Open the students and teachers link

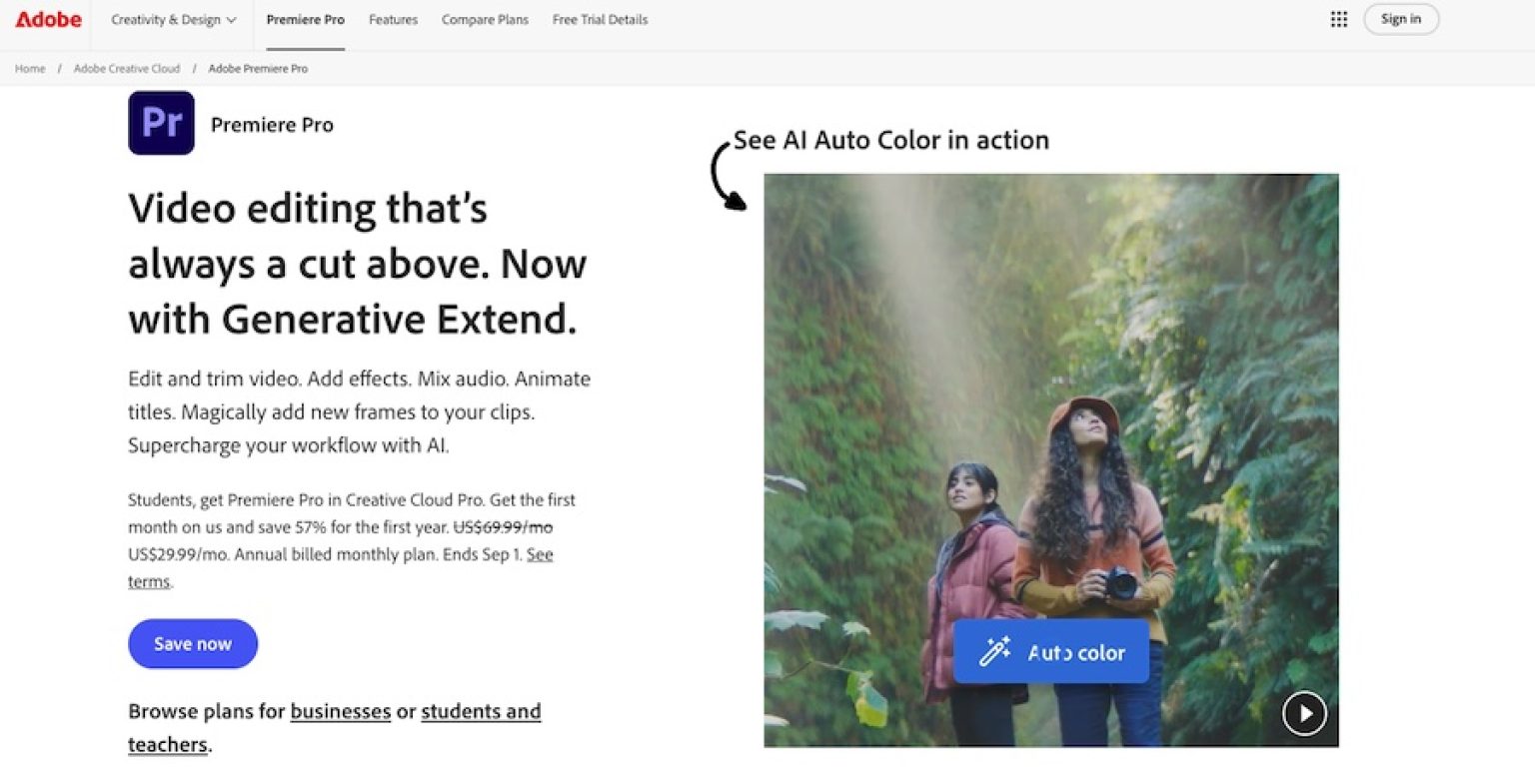[334, 728]
